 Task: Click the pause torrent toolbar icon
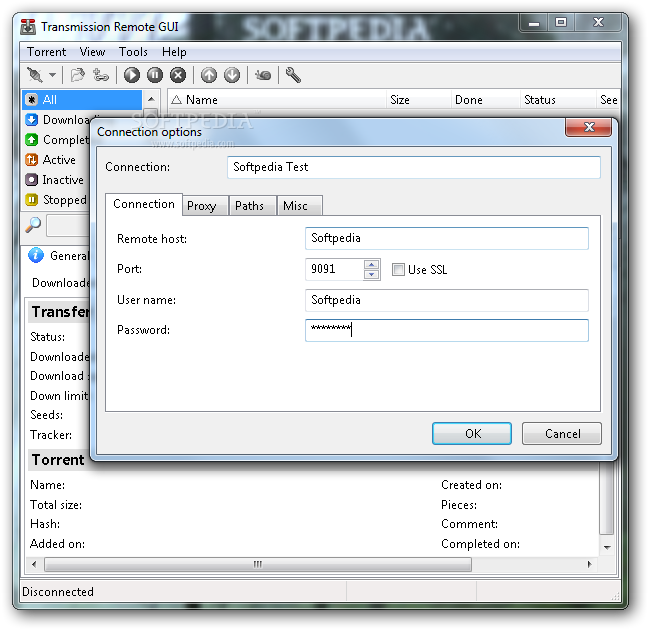pyautogui.click(x=155, y=75)
